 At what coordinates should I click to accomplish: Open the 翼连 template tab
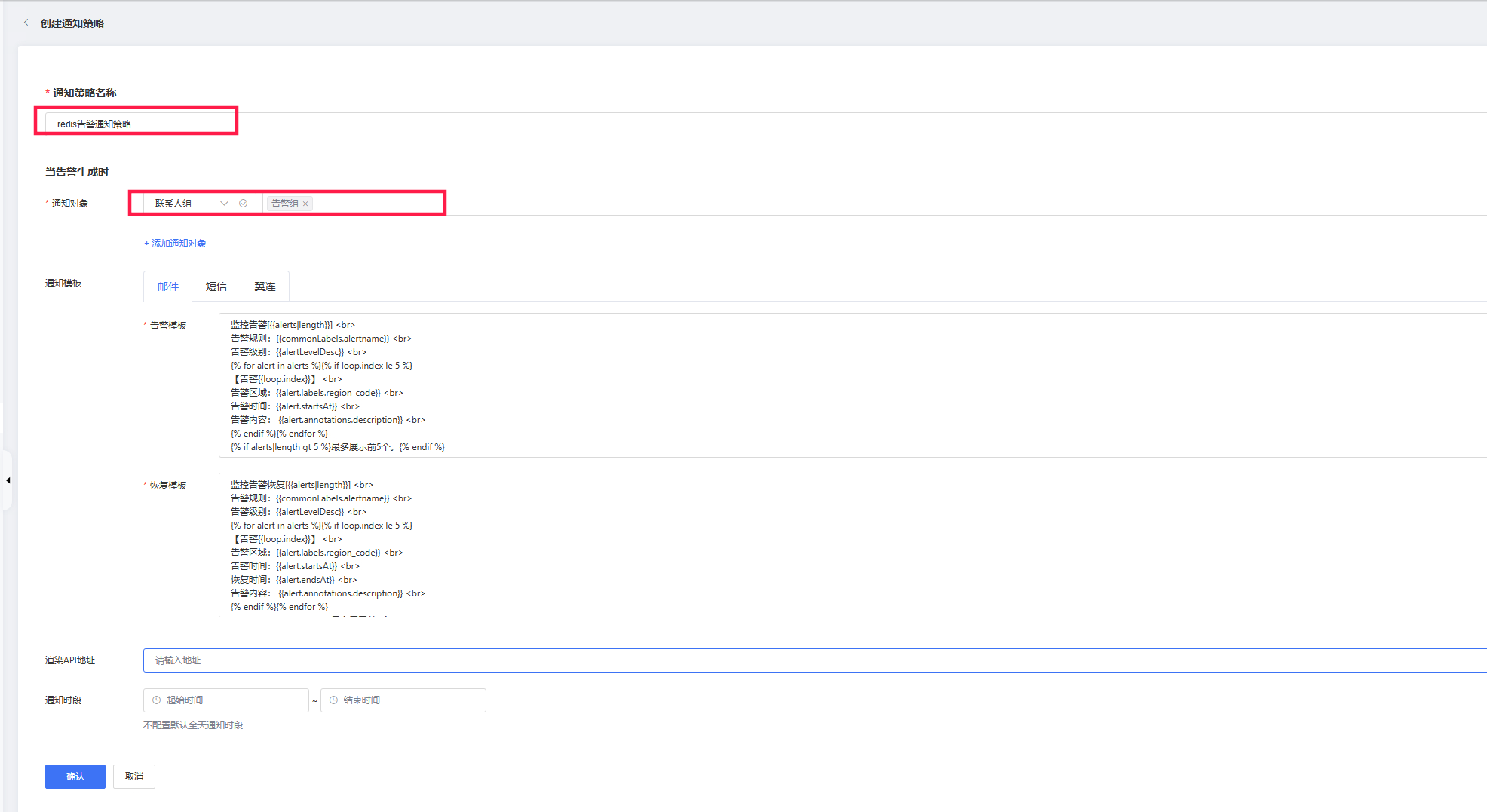(x=265, y=286)
